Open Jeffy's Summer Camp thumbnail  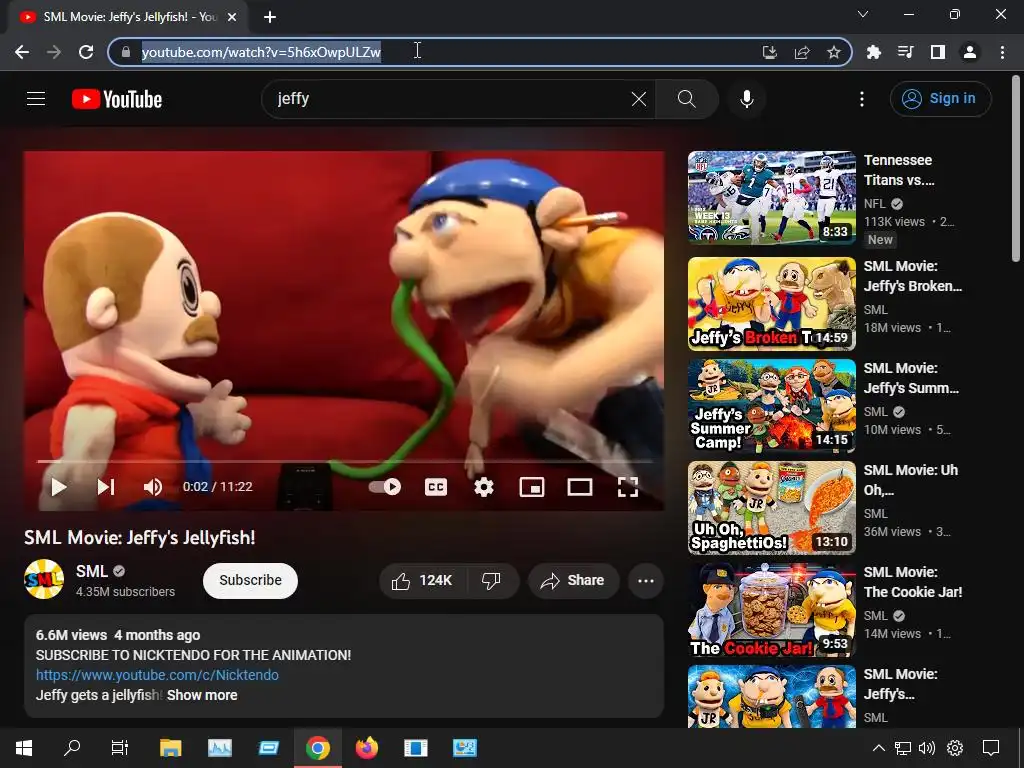771,406
